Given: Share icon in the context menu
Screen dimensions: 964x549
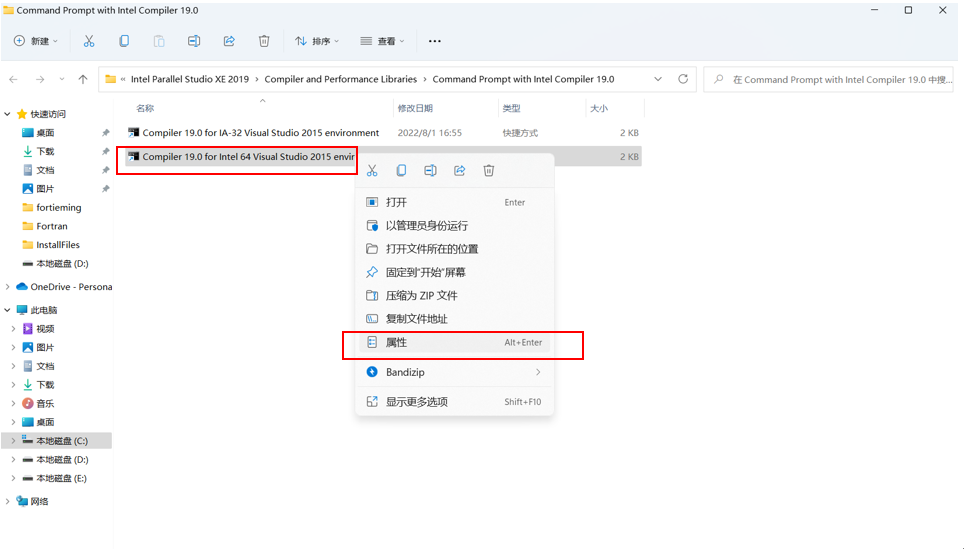Looking at the screenshot, I should click(460, 170).
